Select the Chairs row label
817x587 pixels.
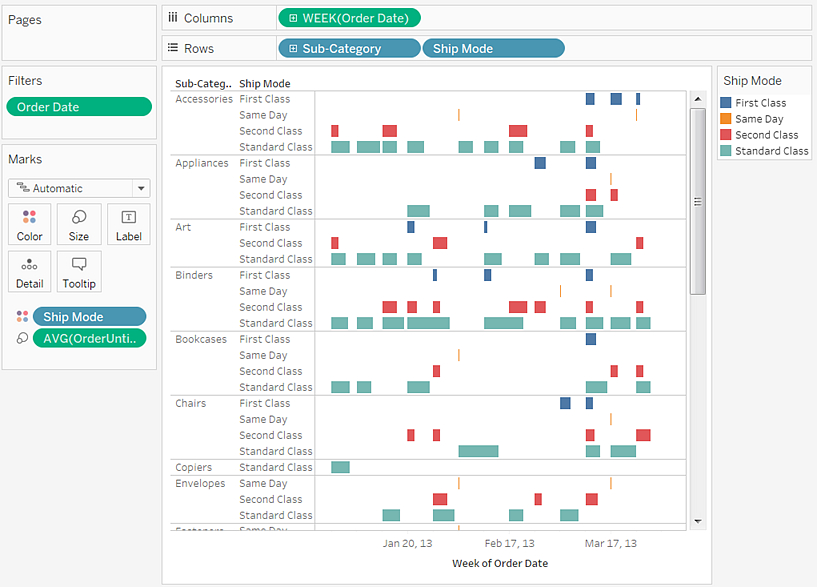(x=190, y=403)
